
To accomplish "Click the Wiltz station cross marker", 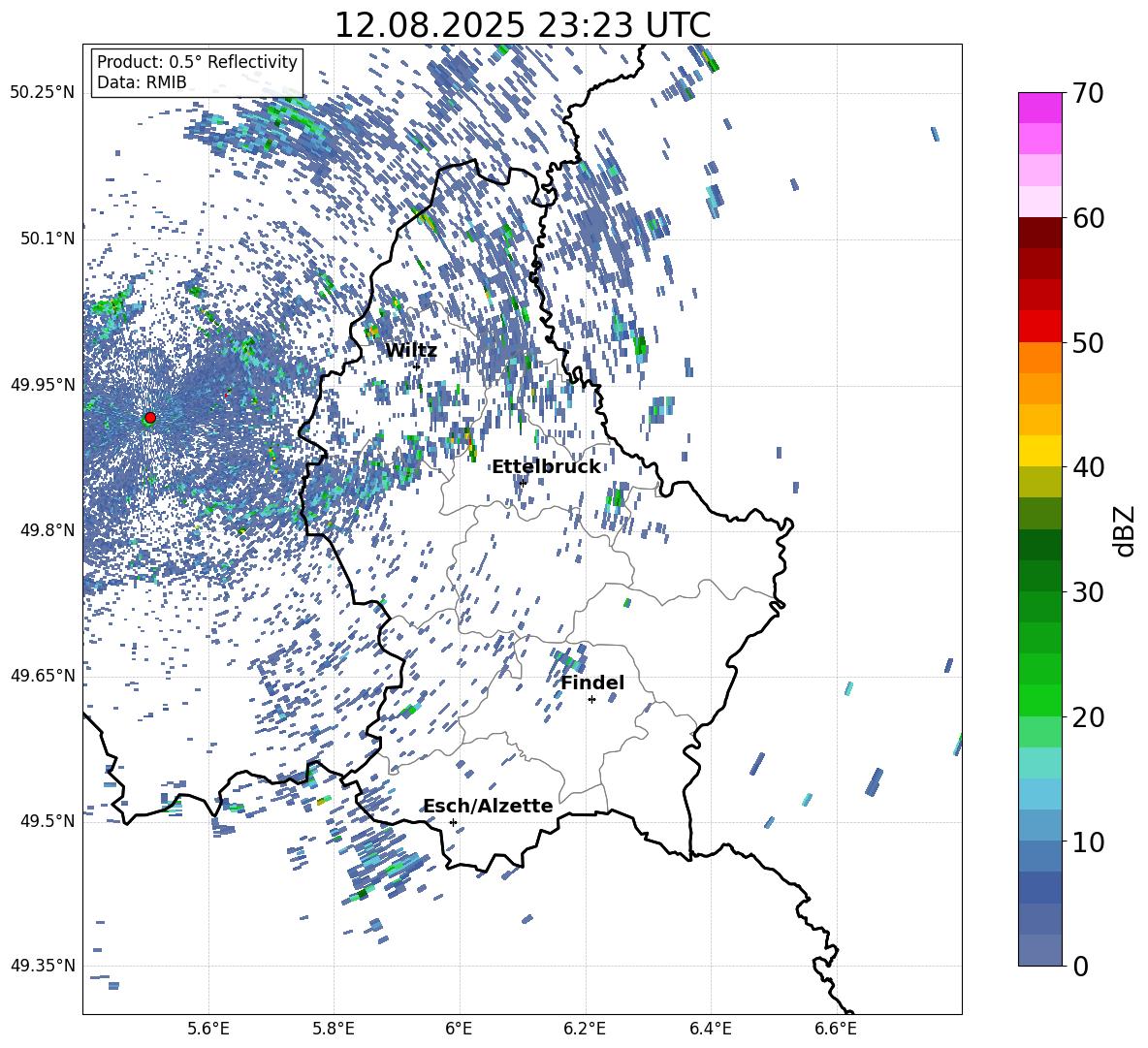I will coord(417,366).
